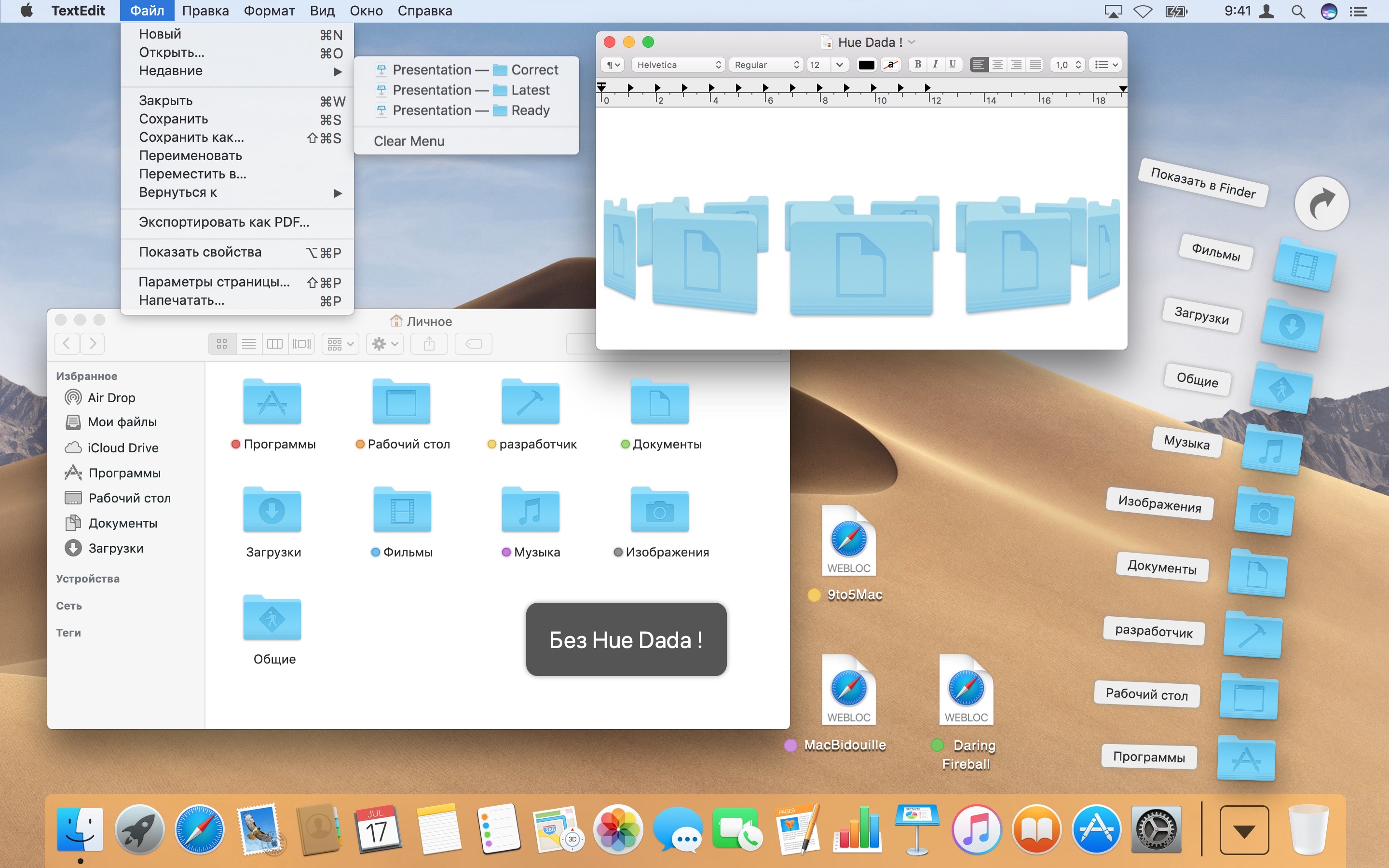Image resolution: width=1389 pixels, height=868 pixels.
Task: Select Сохранить как… menu item
Action: pyautogui.click(x=236, y=137)
